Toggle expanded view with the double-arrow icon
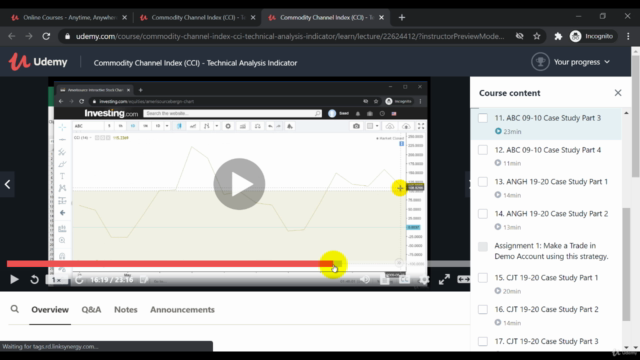The height and width of the screenshot is (360, 640). click(463, 280)
